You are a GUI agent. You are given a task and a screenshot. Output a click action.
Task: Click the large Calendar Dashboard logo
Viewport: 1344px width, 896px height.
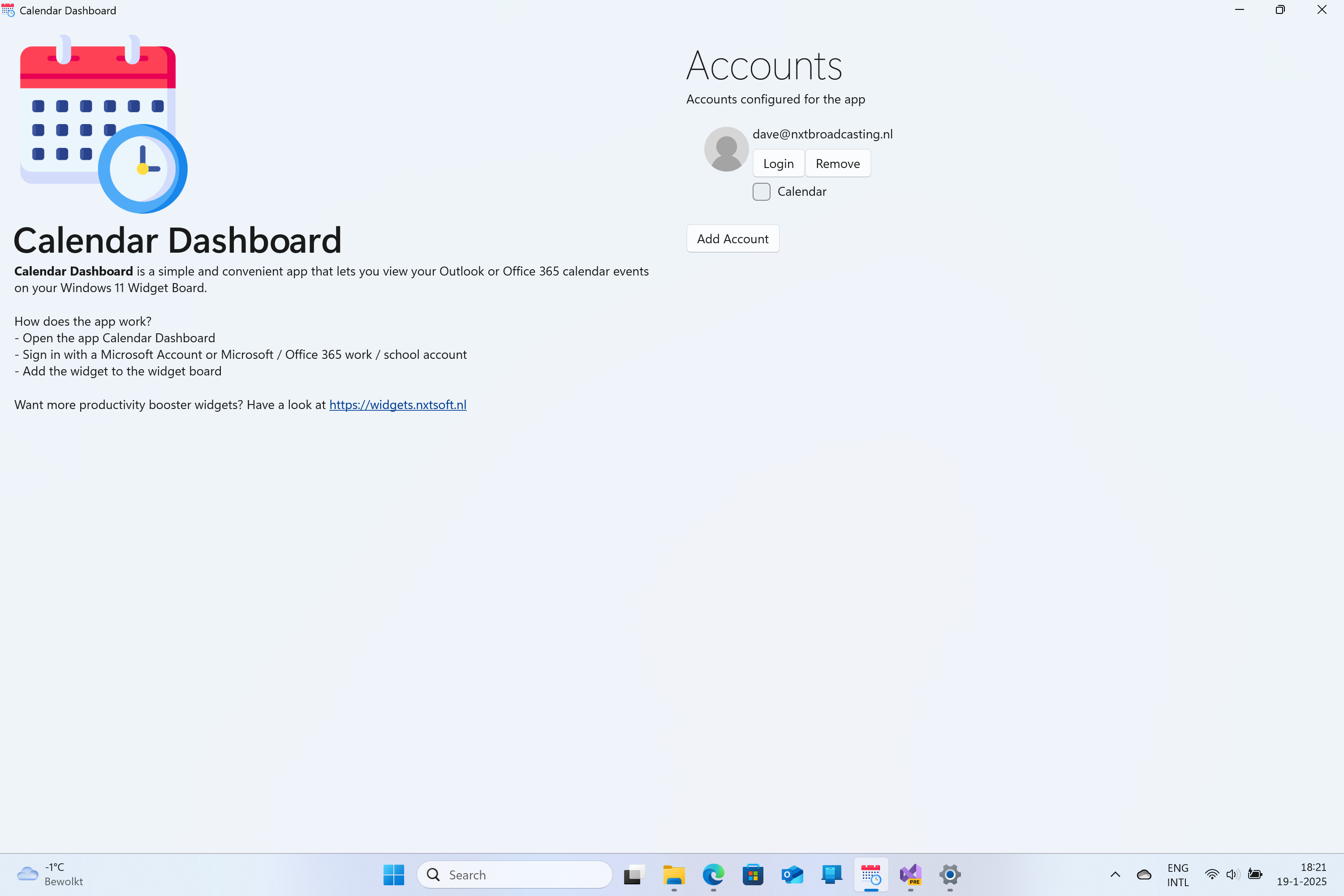coord(103,124)
